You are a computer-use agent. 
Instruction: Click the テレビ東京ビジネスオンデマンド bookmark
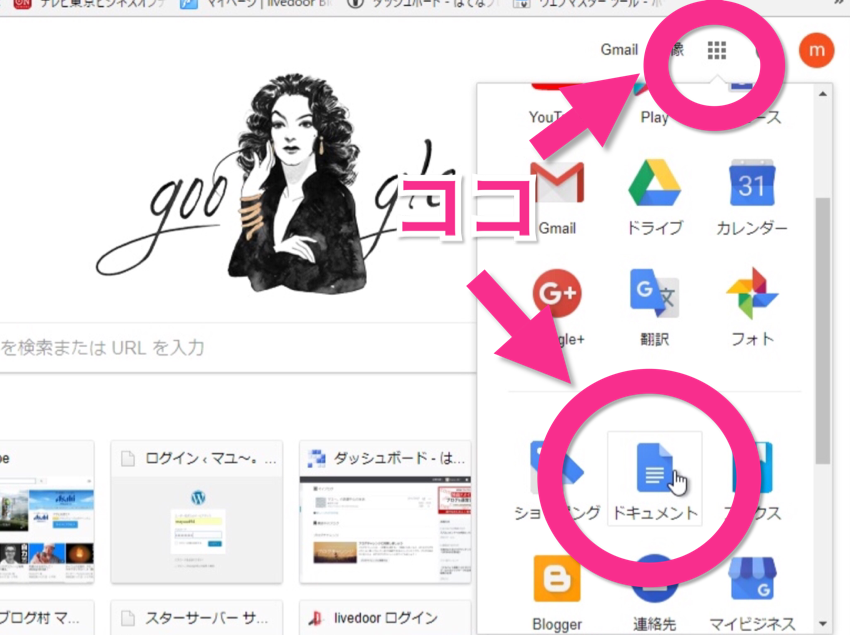[x=89, y=4]
